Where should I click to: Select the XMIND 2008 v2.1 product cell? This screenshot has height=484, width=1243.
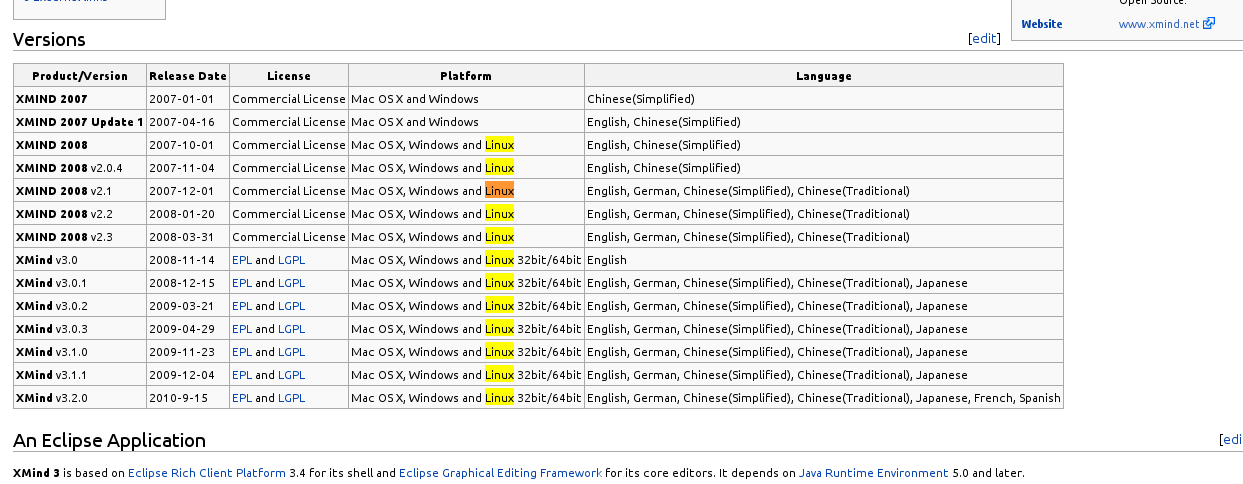click(80, 191)
